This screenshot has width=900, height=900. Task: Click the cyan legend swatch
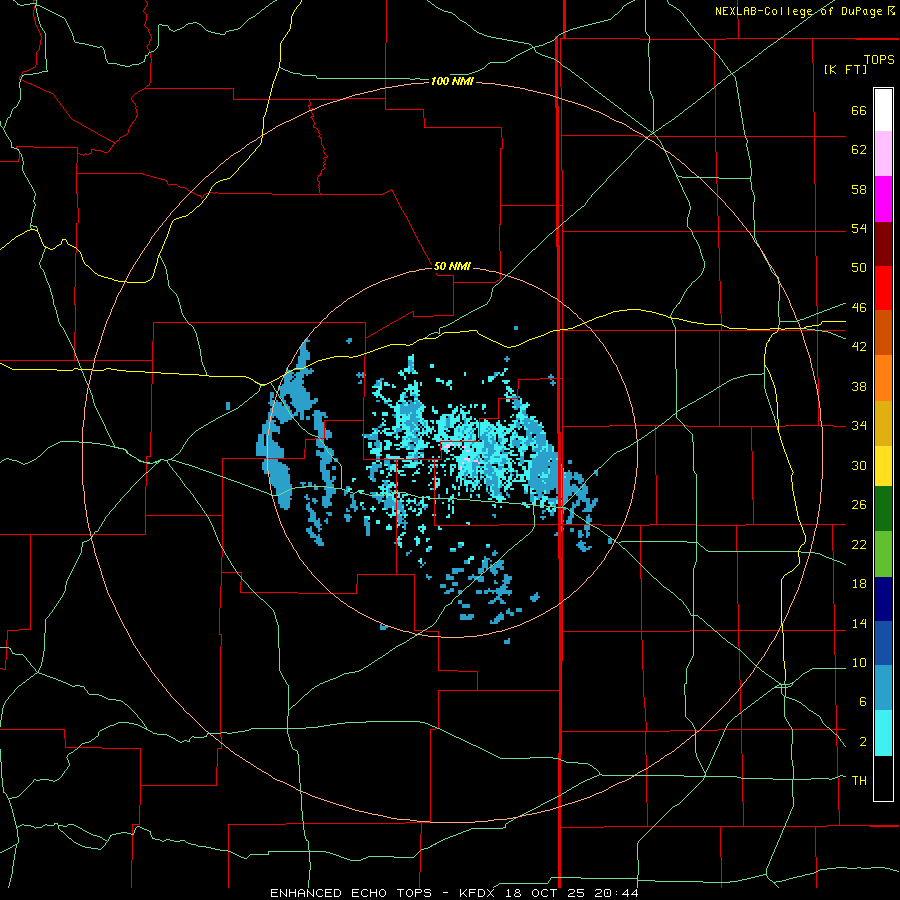pos(883,733)
